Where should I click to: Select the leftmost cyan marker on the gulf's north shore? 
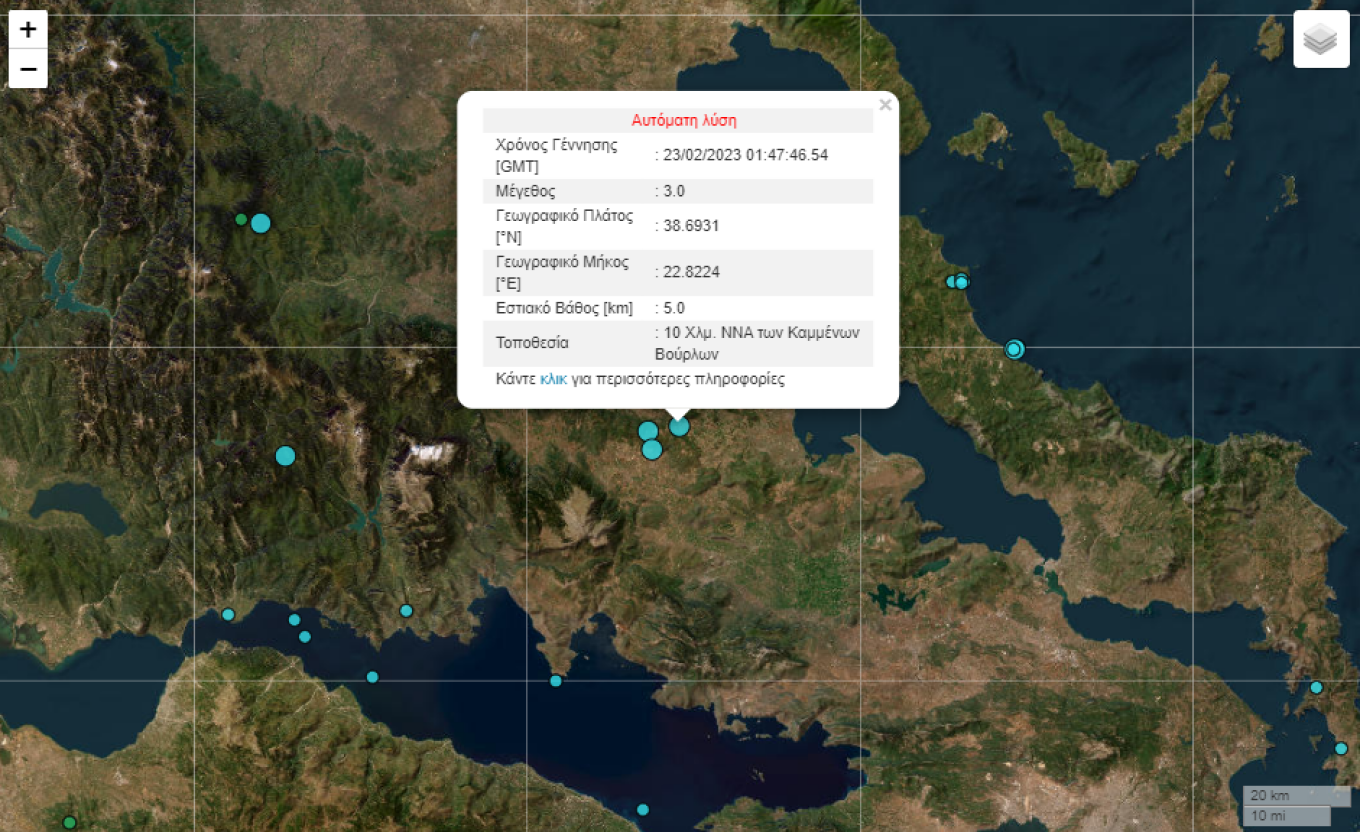click(228, 614)
